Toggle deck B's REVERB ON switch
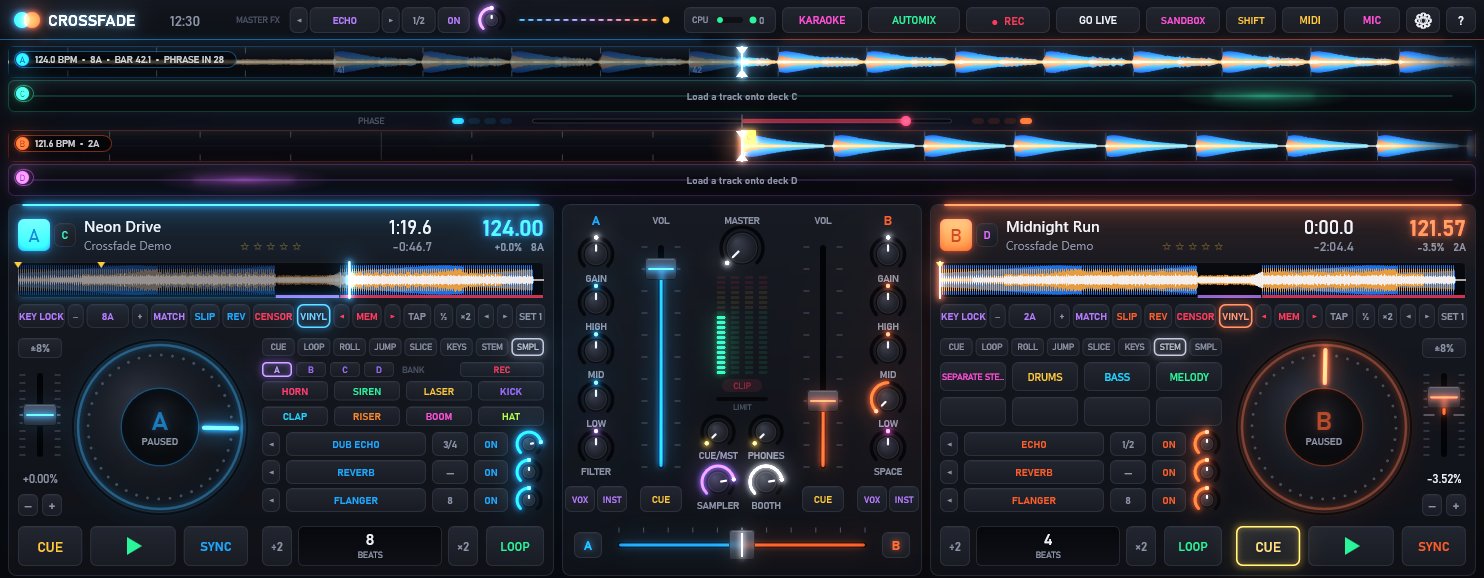Image resolution: width=1484 pixels, height=578 pixels. [x=1168, y=472]
